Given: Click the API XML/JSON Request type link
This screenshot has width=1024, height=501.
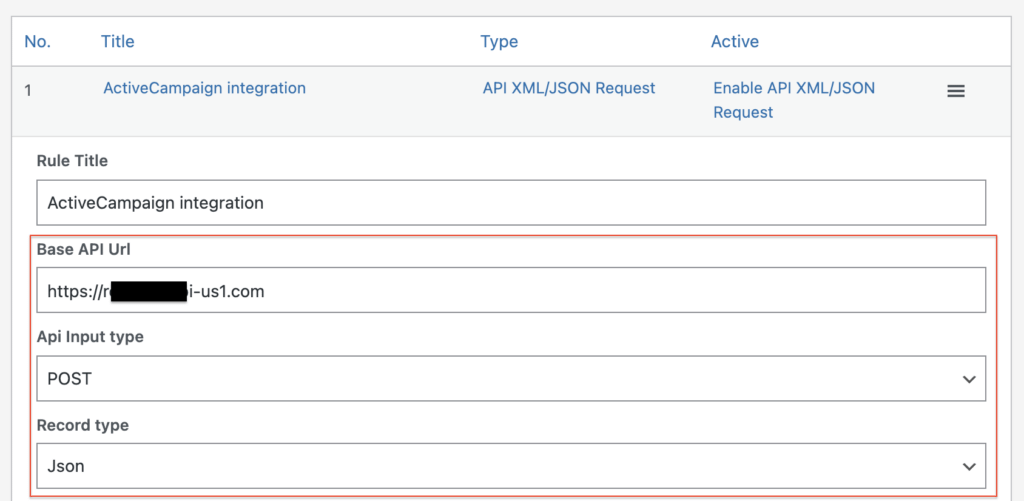Looking at the screenshot, I should click(568, 88).
